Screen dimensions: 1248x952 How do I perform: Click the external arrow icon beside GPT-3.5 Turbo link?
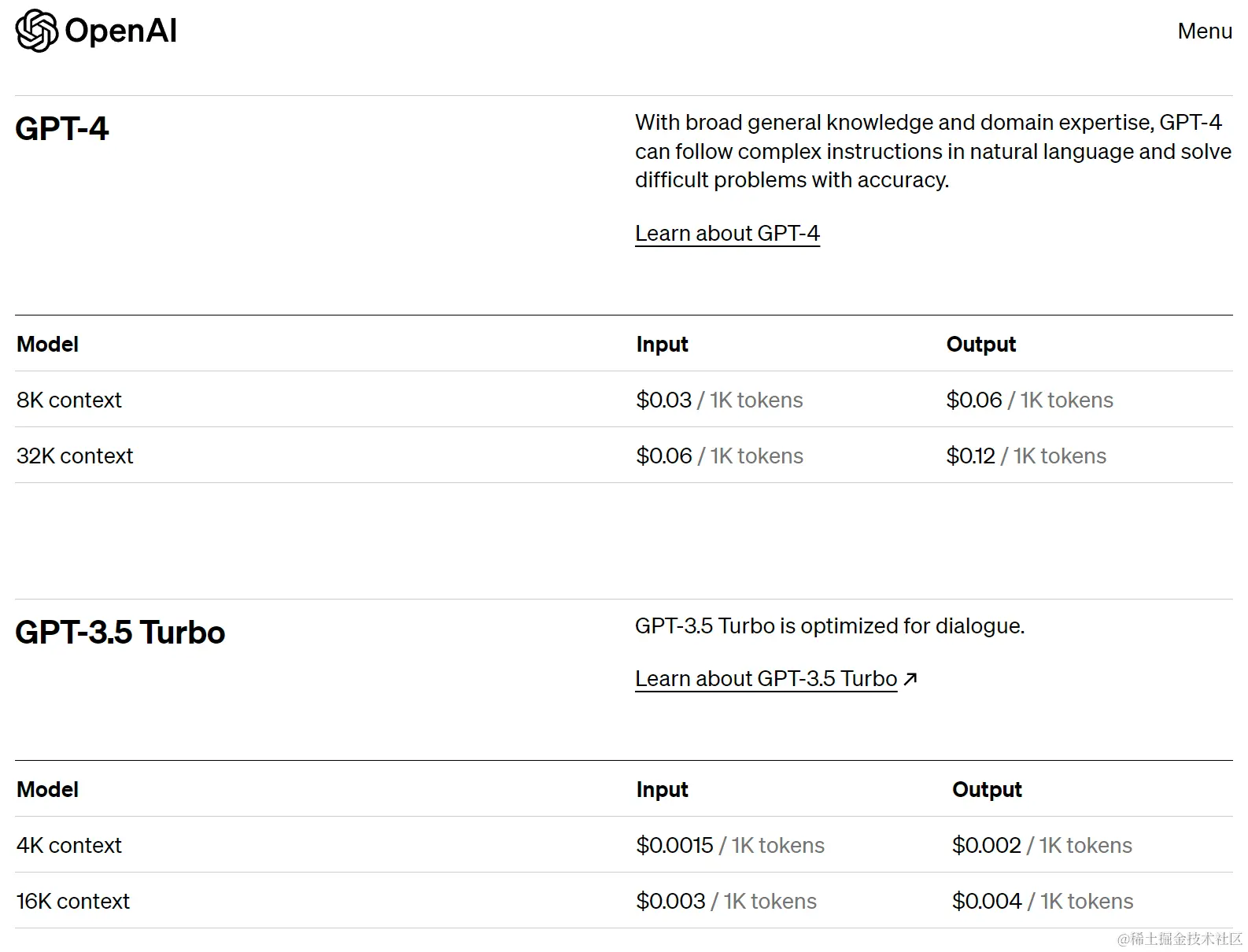click(x=910, y=679)
